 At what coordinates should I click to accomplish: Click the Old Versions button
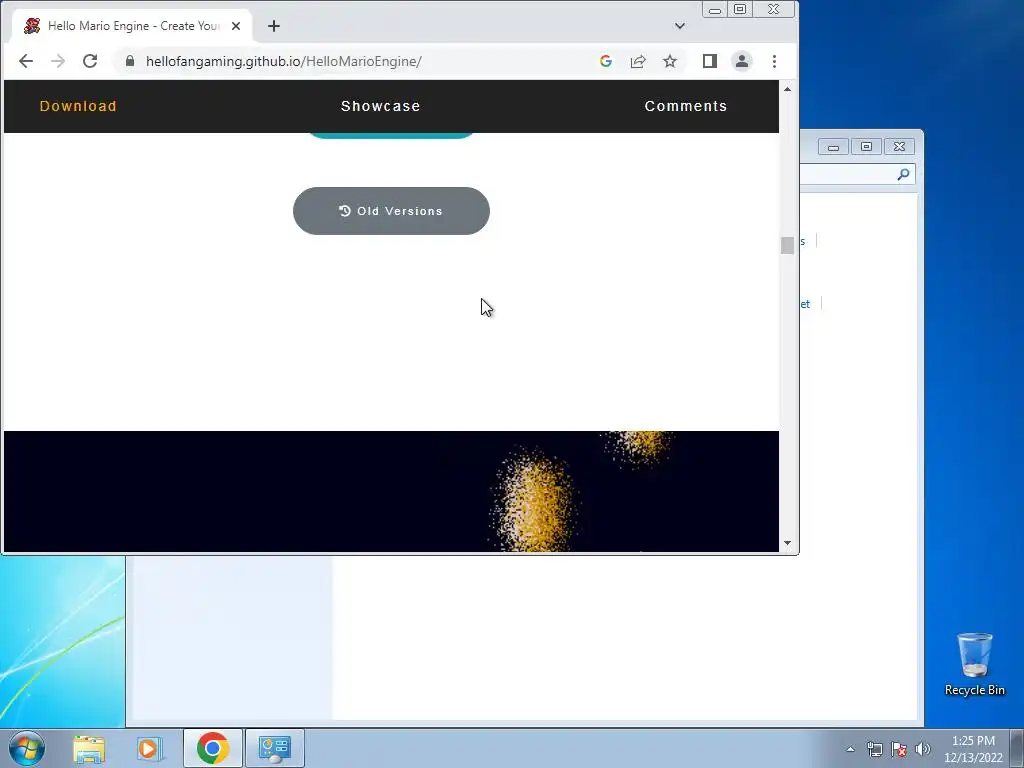coord(391,211)
